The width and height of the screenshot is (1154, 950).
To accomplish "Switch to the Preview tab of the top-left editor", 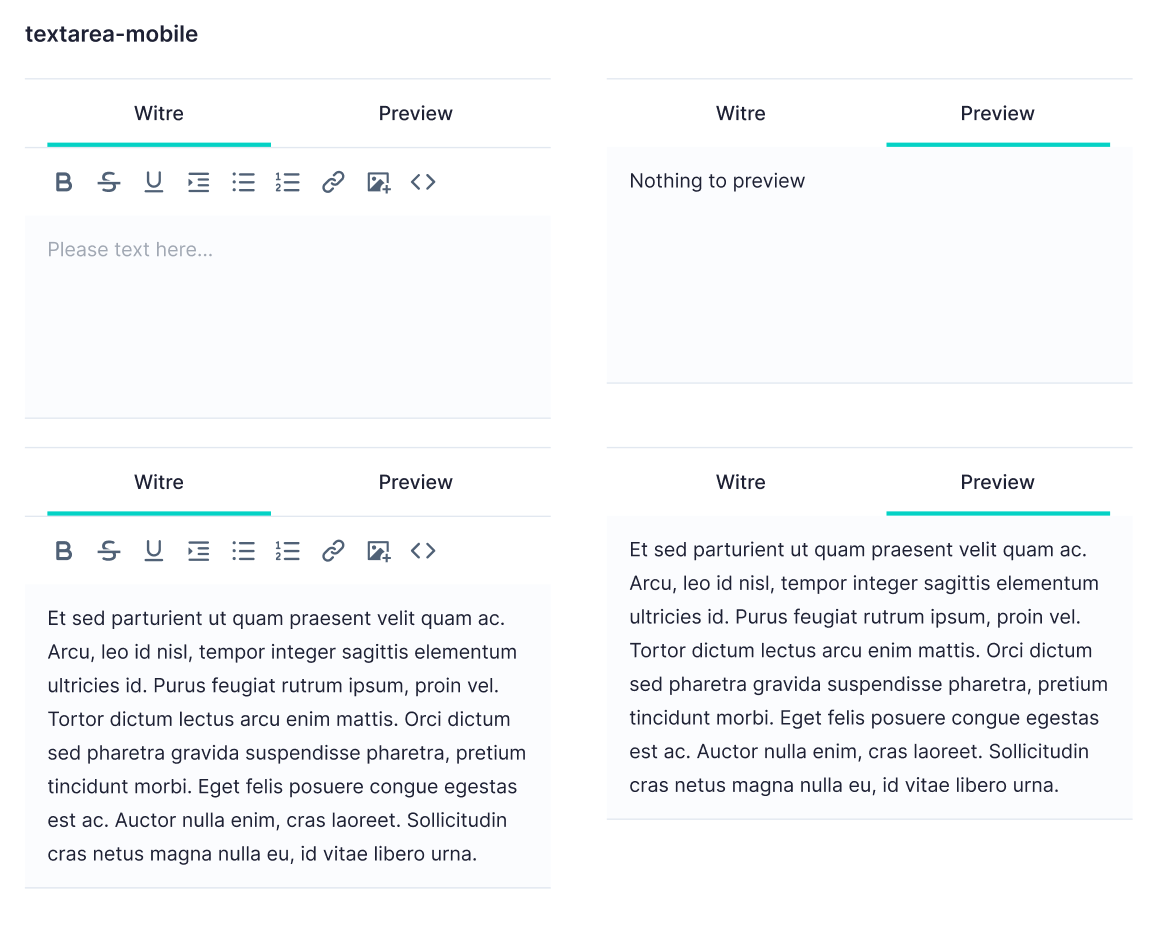I will pyautogui.click(x=416, y=113).
